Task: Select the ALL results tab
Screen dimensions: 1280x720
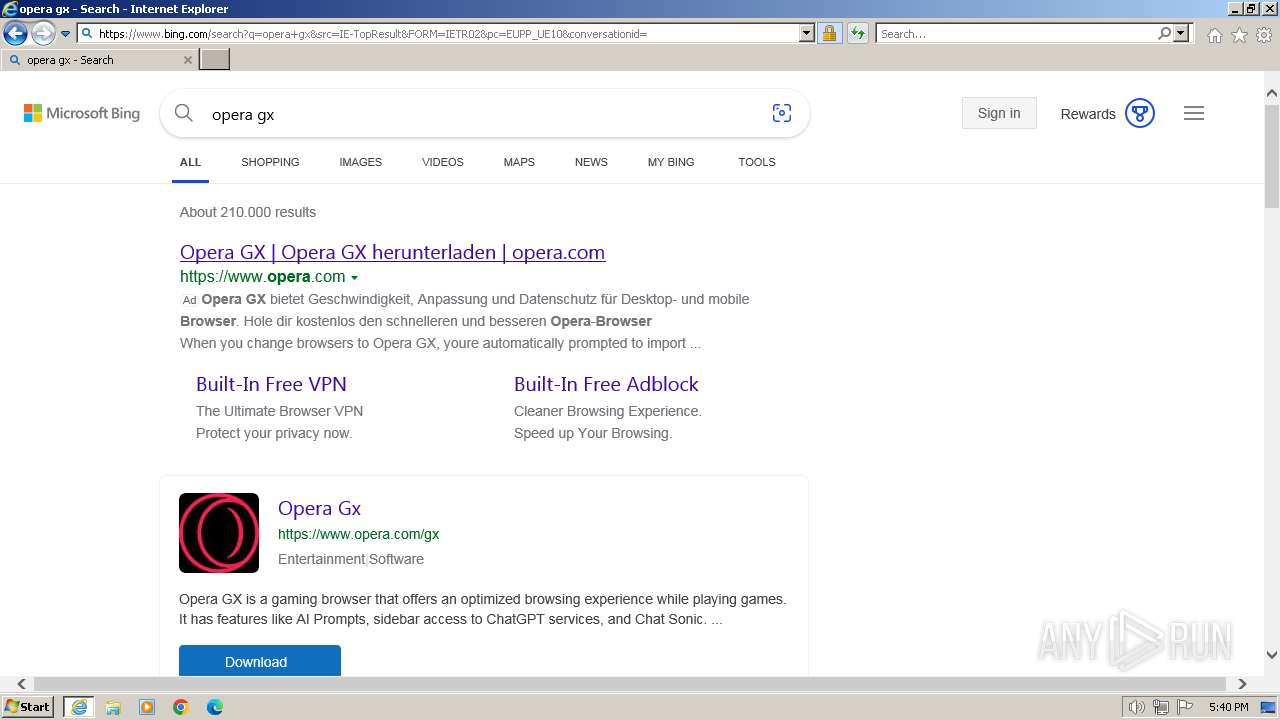Action: 190,162
